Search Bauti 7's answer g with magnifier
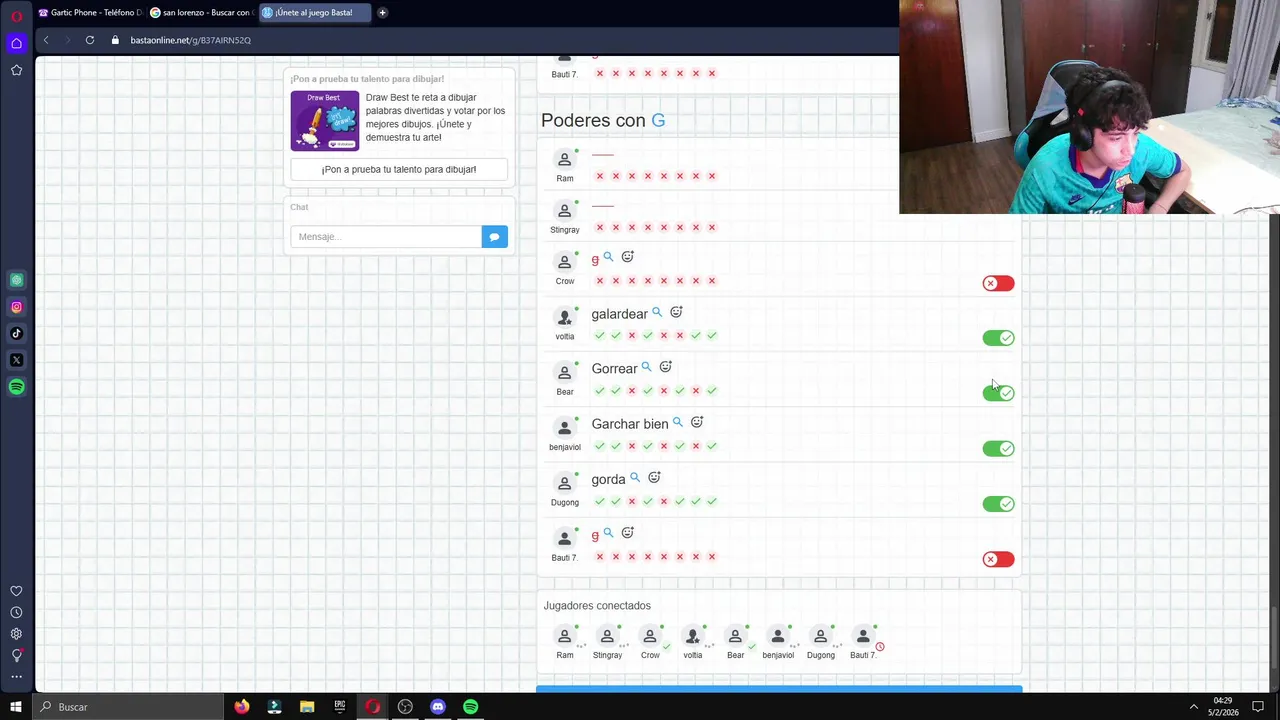1280x720 pixels. tap(608, 533)
